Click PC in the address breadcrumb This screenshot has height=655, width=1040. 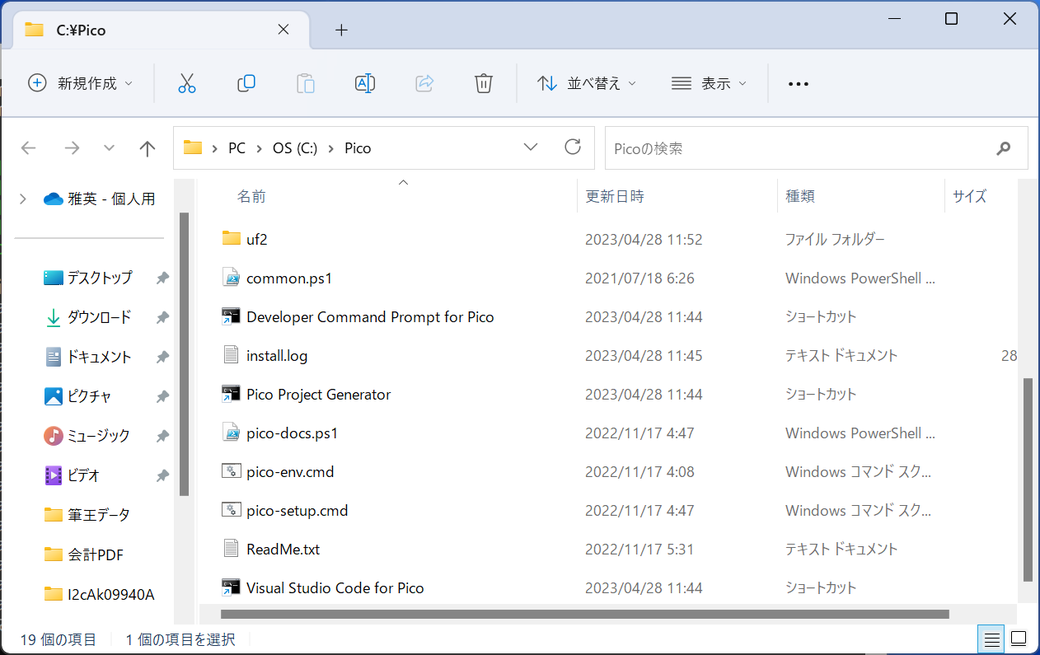pos(237,149)
